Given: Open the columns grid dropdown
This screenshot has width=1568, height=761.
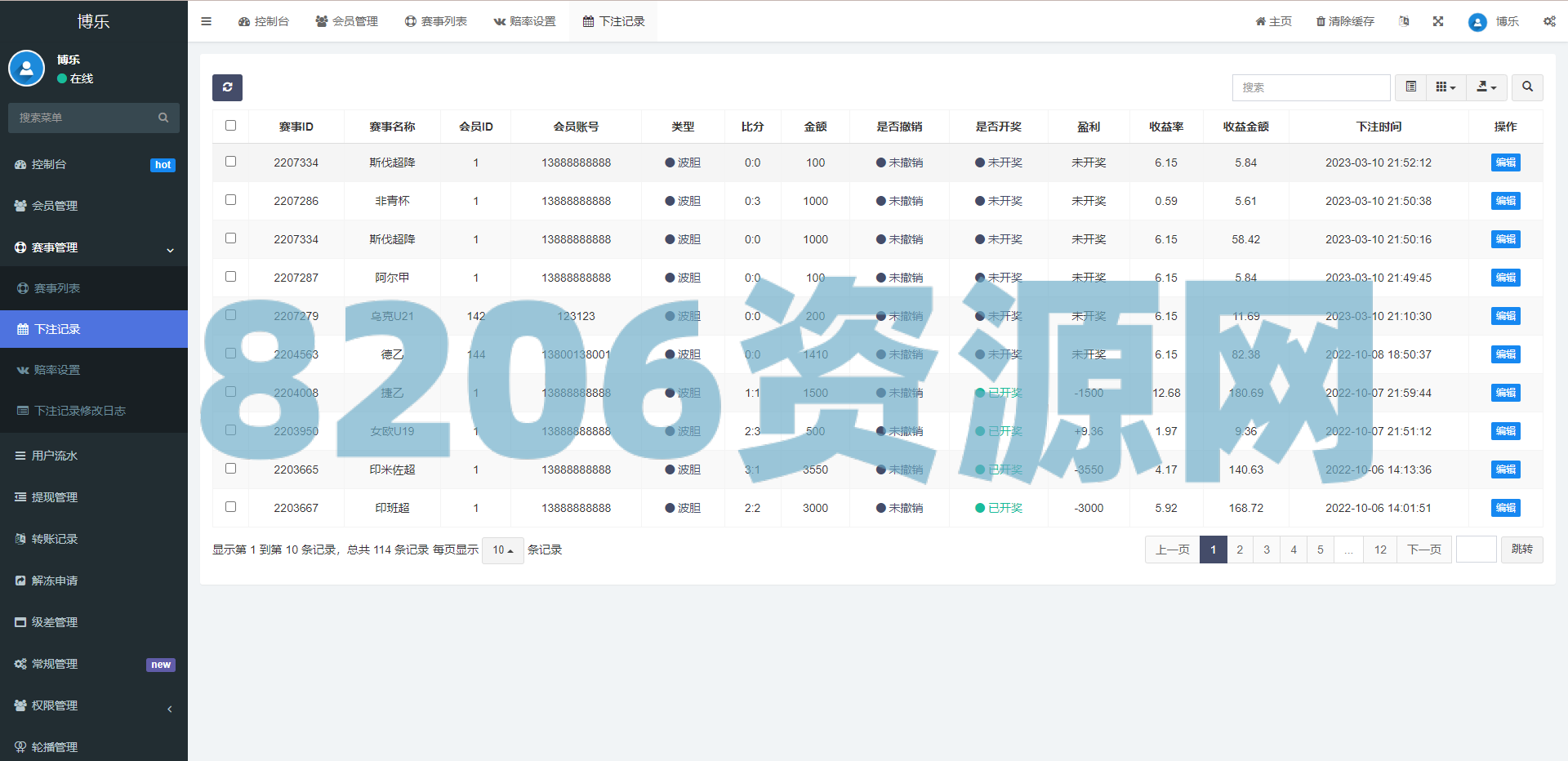Looking at the screenshot, I should point(1445,87).
